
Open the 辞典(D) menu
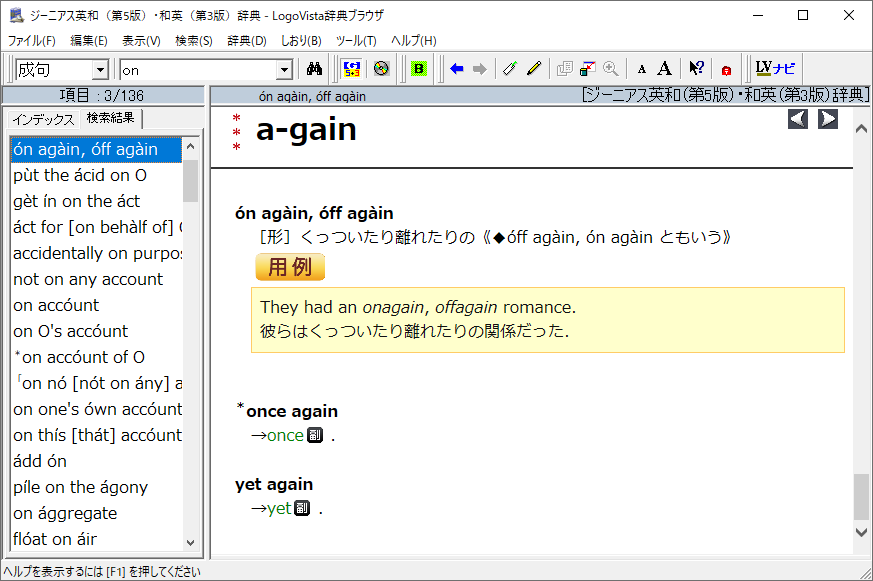246,41
